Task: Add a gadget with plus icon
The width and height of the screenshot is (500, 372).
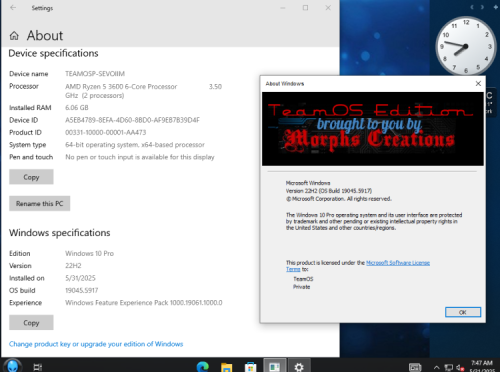Action: click(x=495, y=7)
